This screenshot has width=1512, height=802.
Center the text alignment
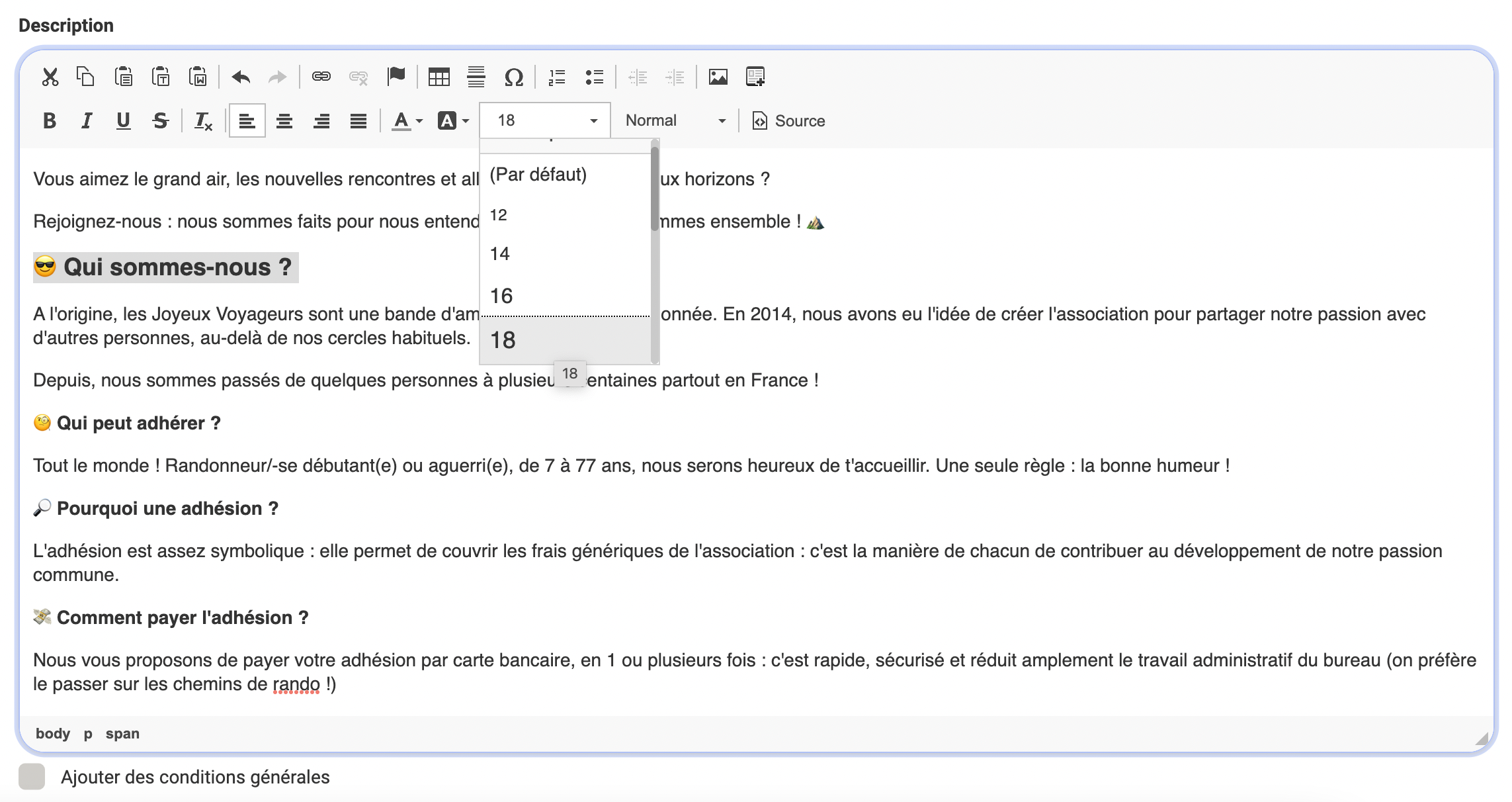pos(284,121)
